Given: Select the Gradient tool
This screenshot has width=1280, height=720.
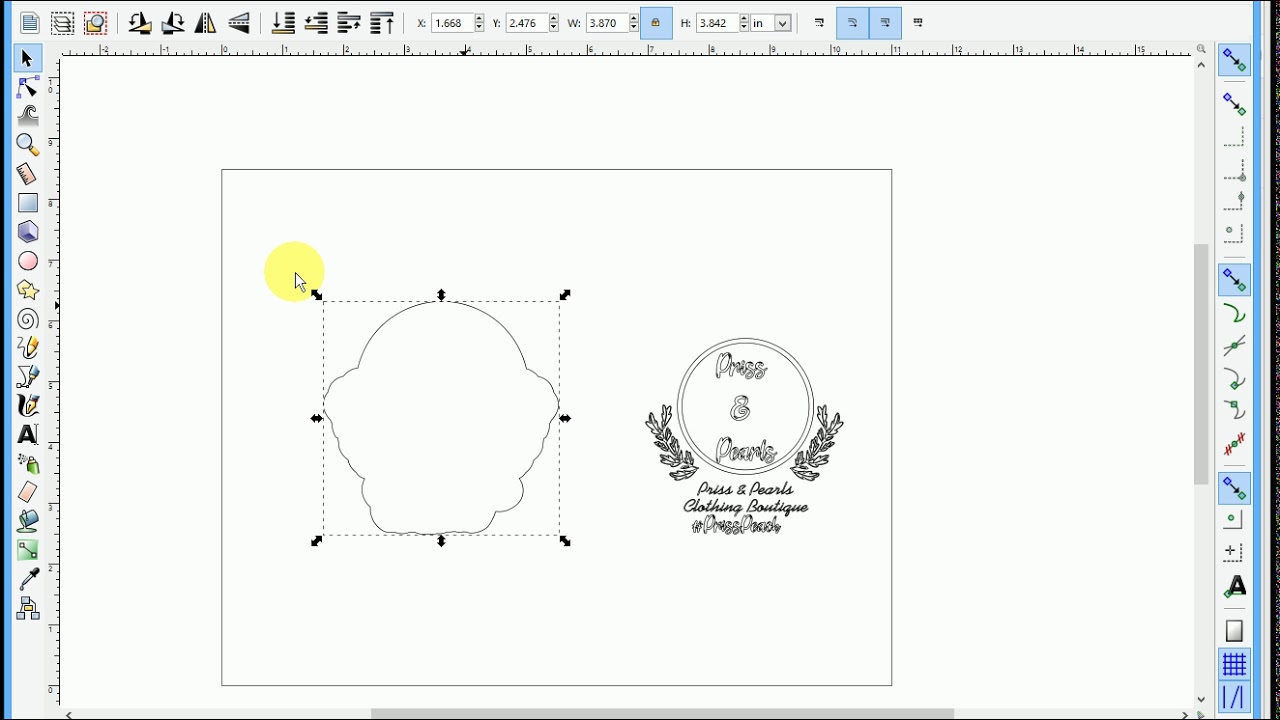Looking at the screenshot, I should click(28, 550).
